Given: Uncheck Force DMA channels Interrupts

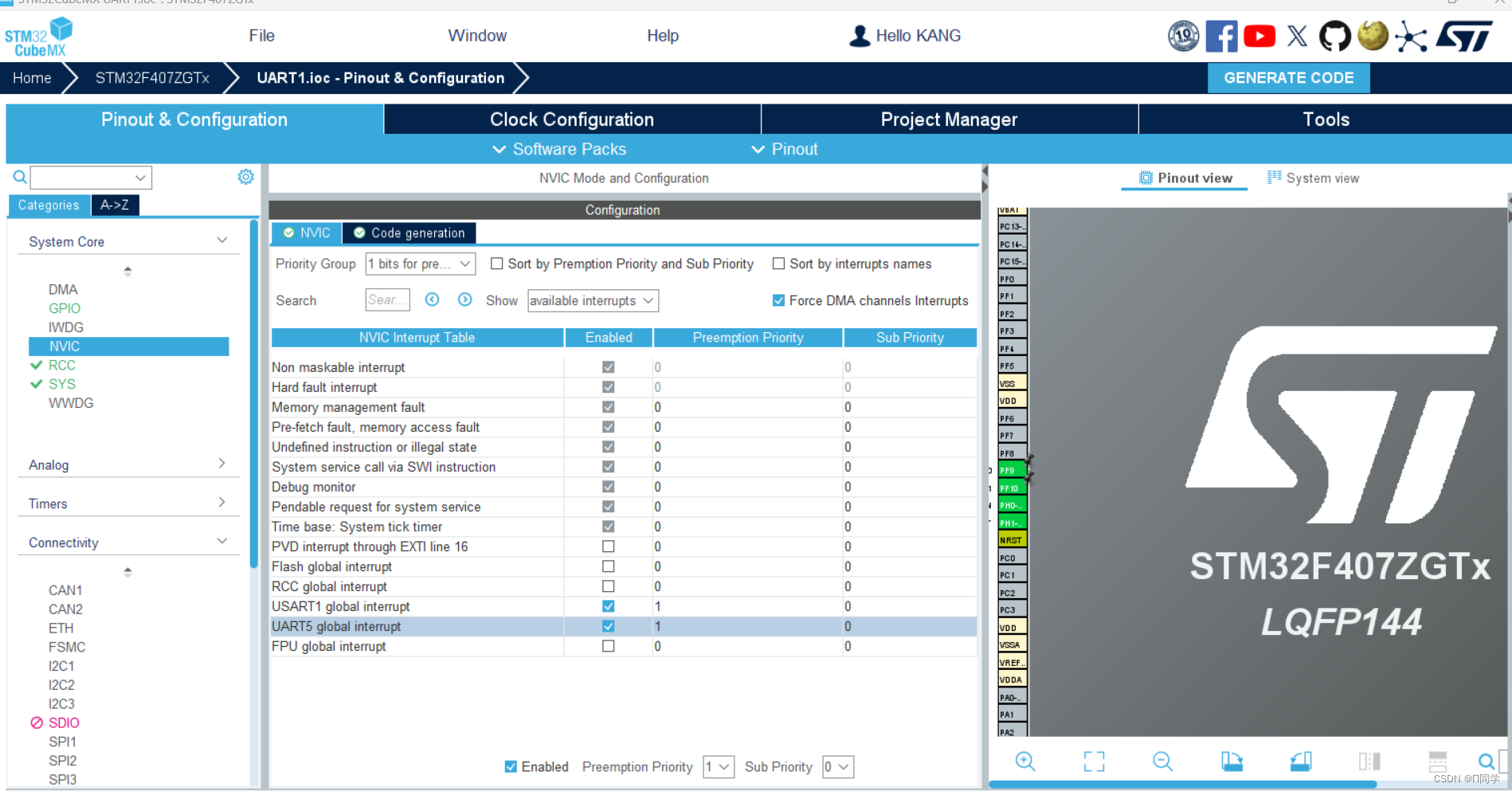Looking at the screenshot, I should point(778,300).
